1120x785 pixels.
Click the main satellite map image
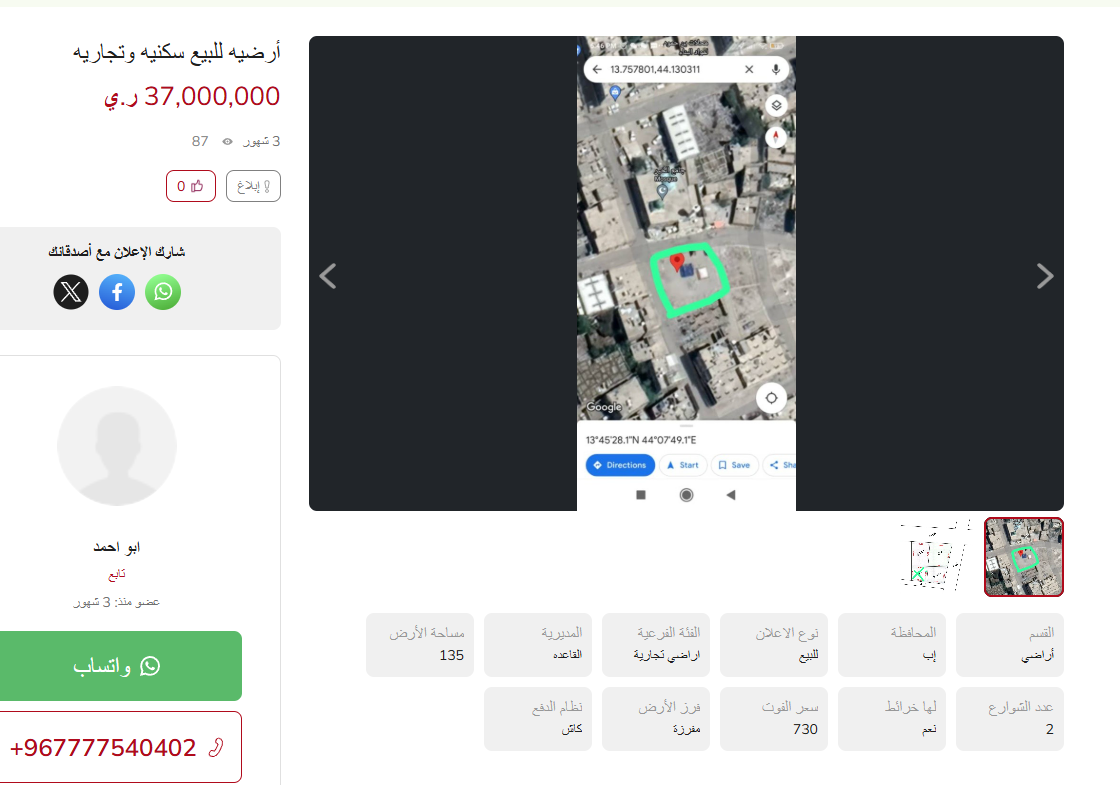[x=686, y=274]
